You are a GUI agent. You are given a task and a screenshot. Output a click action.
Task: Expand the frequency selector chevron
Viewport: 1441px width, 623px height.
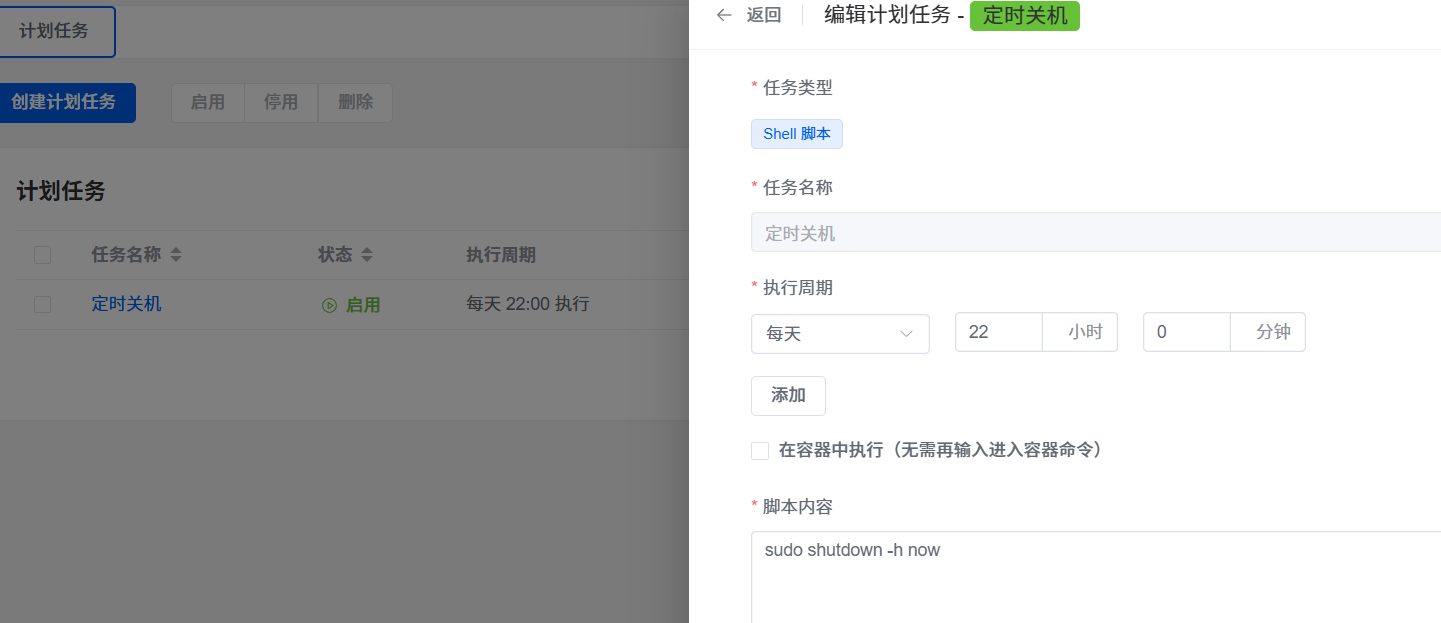click(x=906, y=333)
